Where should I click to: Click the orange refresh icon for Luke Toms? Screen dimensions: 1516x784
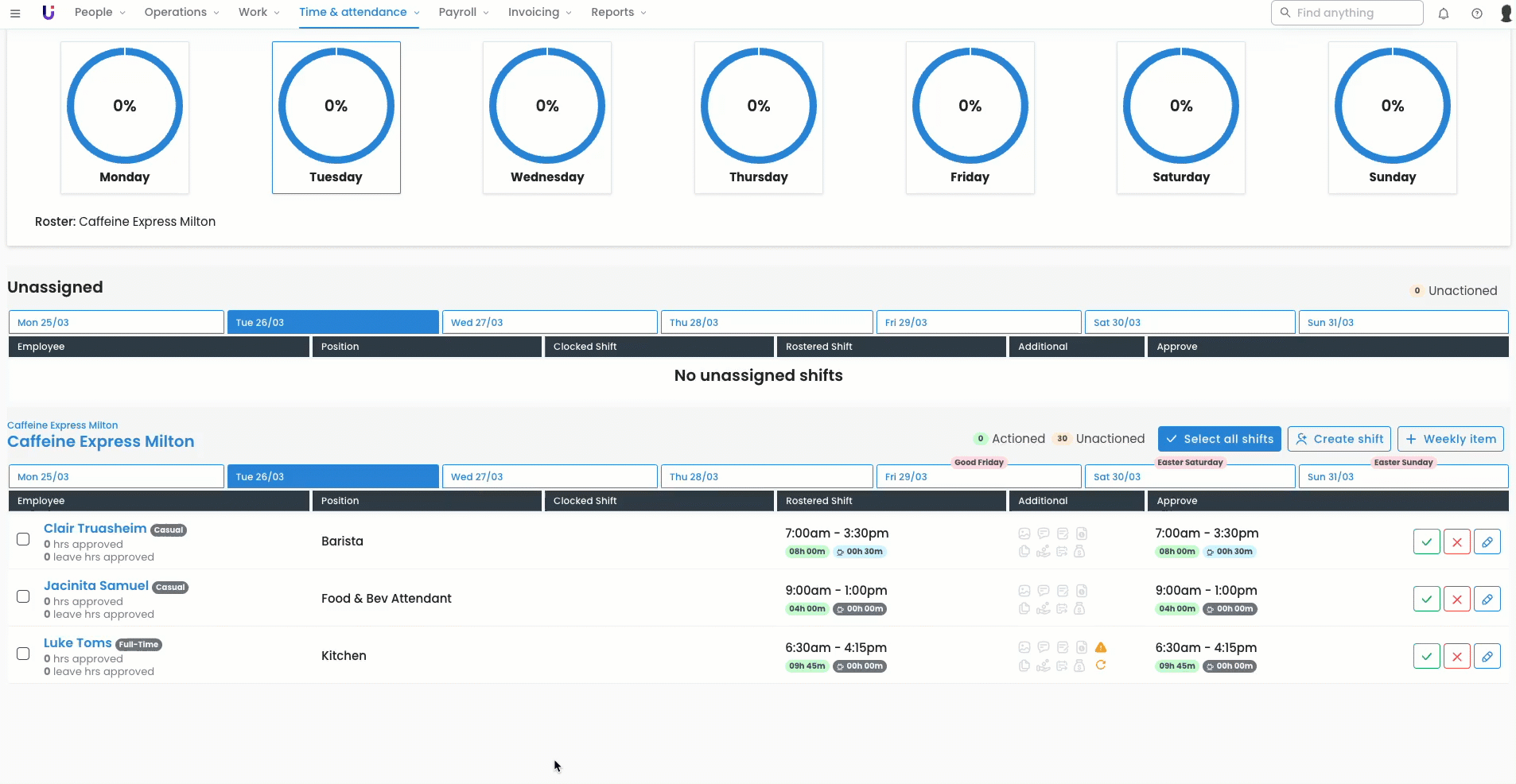[1101, 666]
